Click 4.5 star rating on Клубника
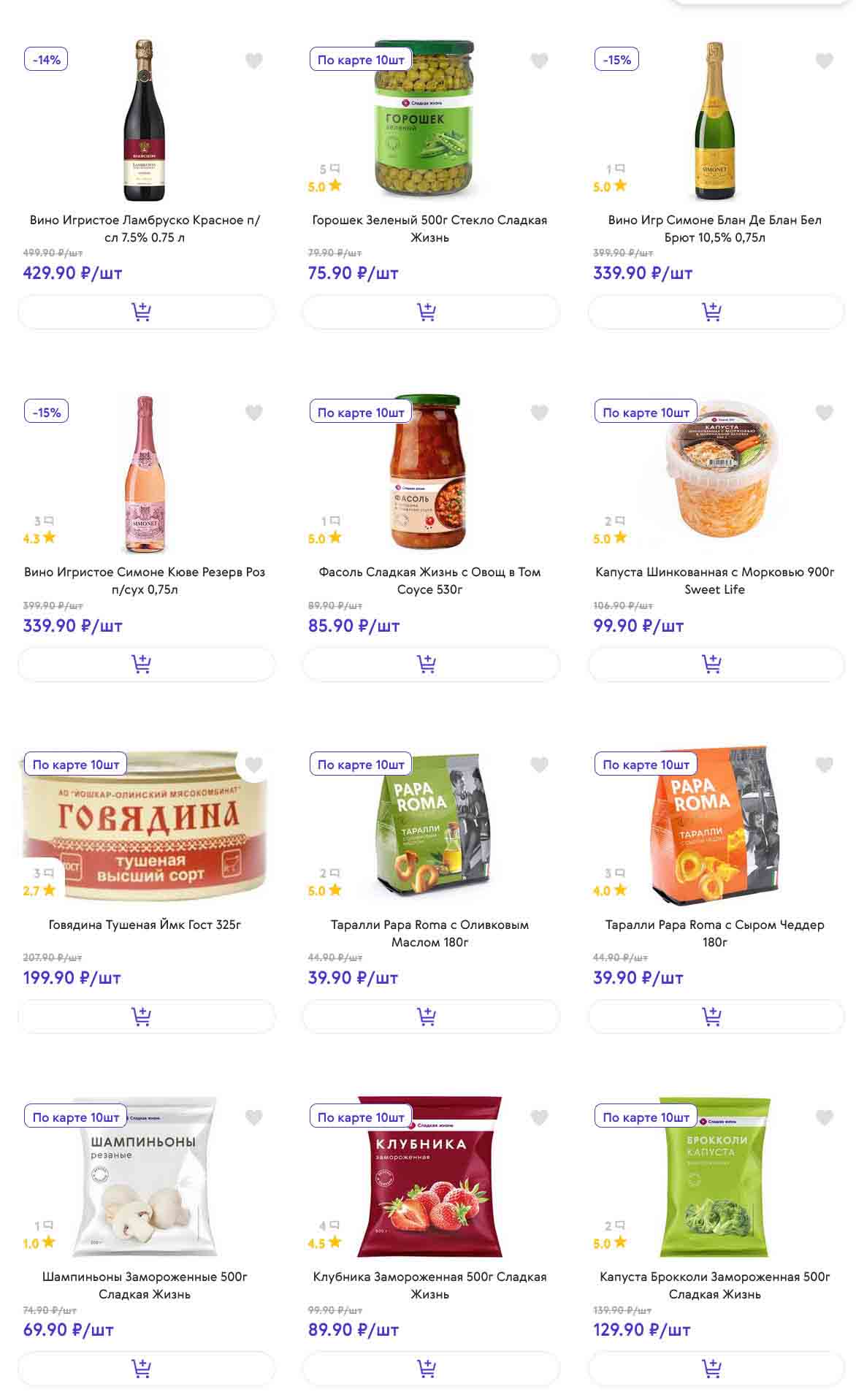 pyautogui.click(x=324, y=1243)
